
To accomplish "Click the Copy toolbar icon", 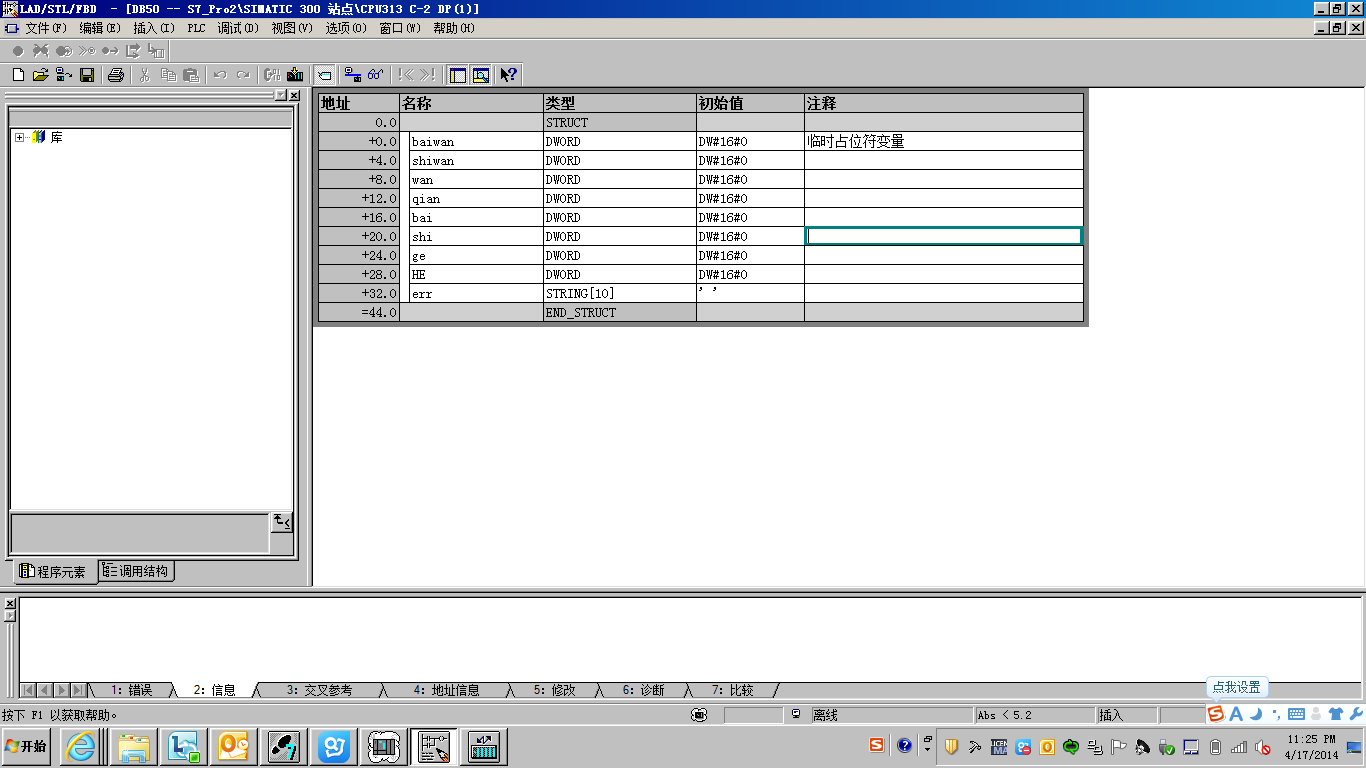I will point(168,75).
